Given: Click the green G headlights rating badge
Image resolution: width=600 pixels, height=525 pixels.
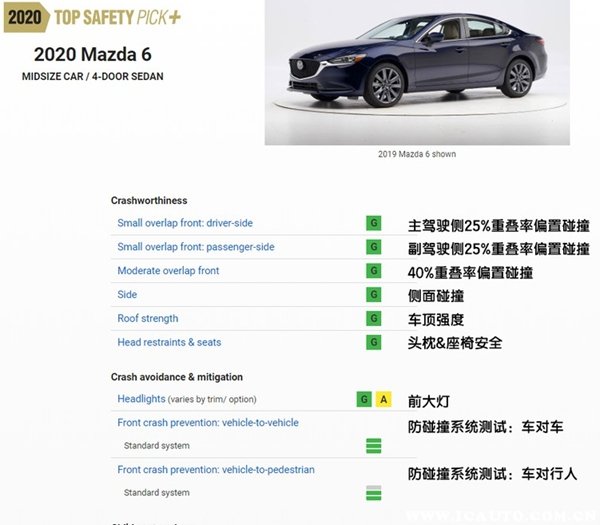Looking at the screenshot, I should pos(364,399).
